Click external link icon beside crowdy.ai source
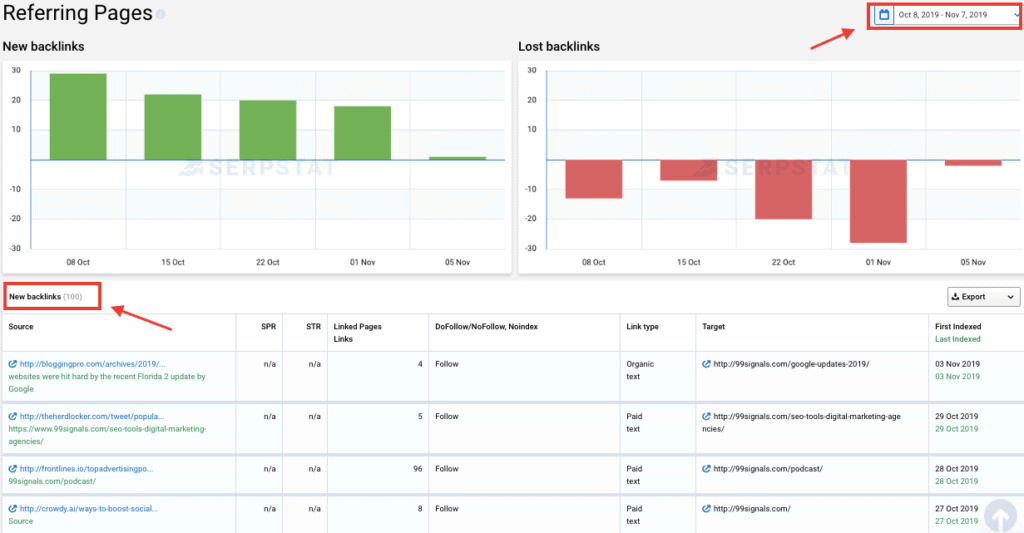Image resolution: width=1024 pixels, height=533 pixels. [13, 508]
